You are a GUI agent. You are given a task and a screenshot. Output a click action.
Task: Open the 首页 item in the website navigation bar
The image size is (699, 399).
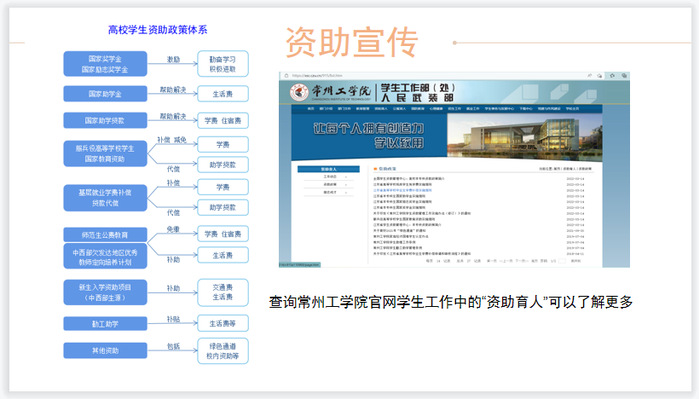click(311, 108)
